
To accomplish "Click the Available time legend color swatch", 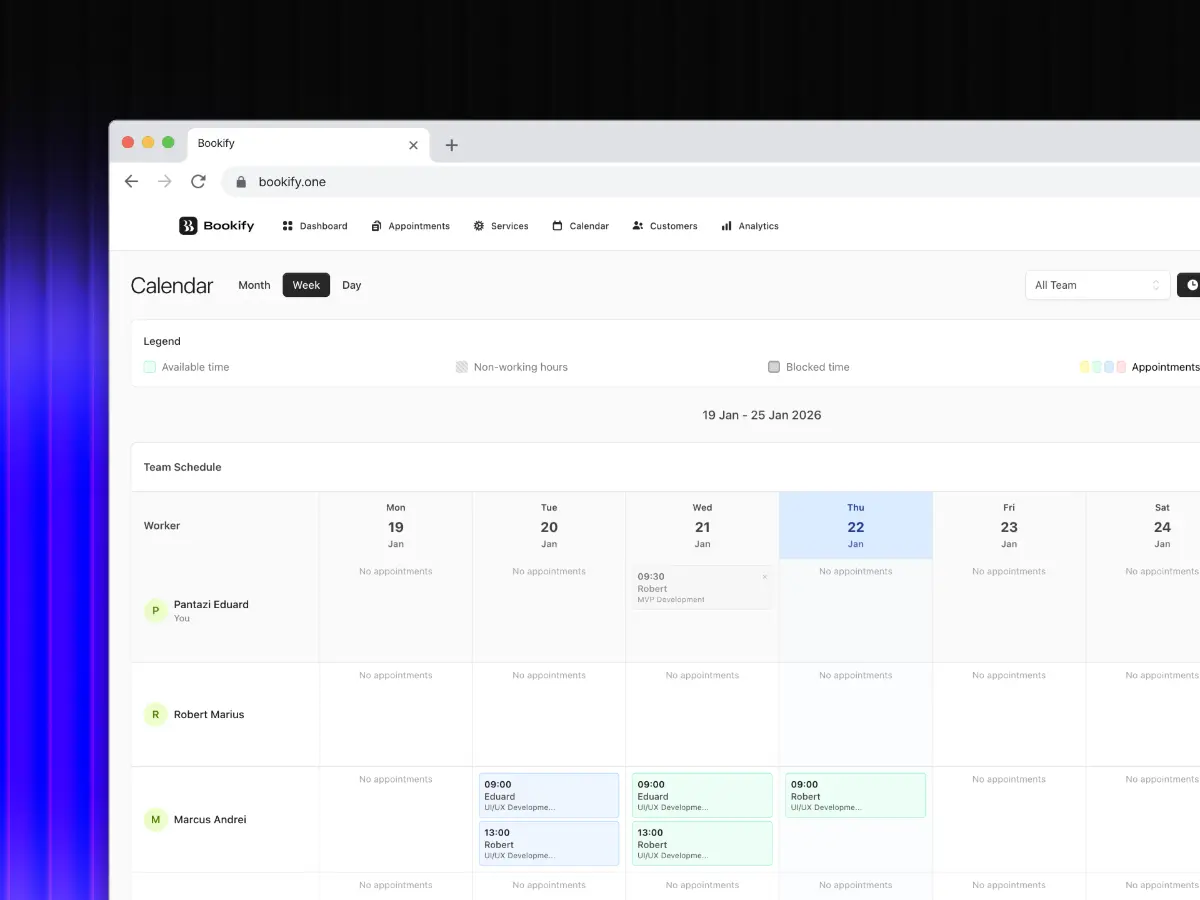I will [148, 367].
